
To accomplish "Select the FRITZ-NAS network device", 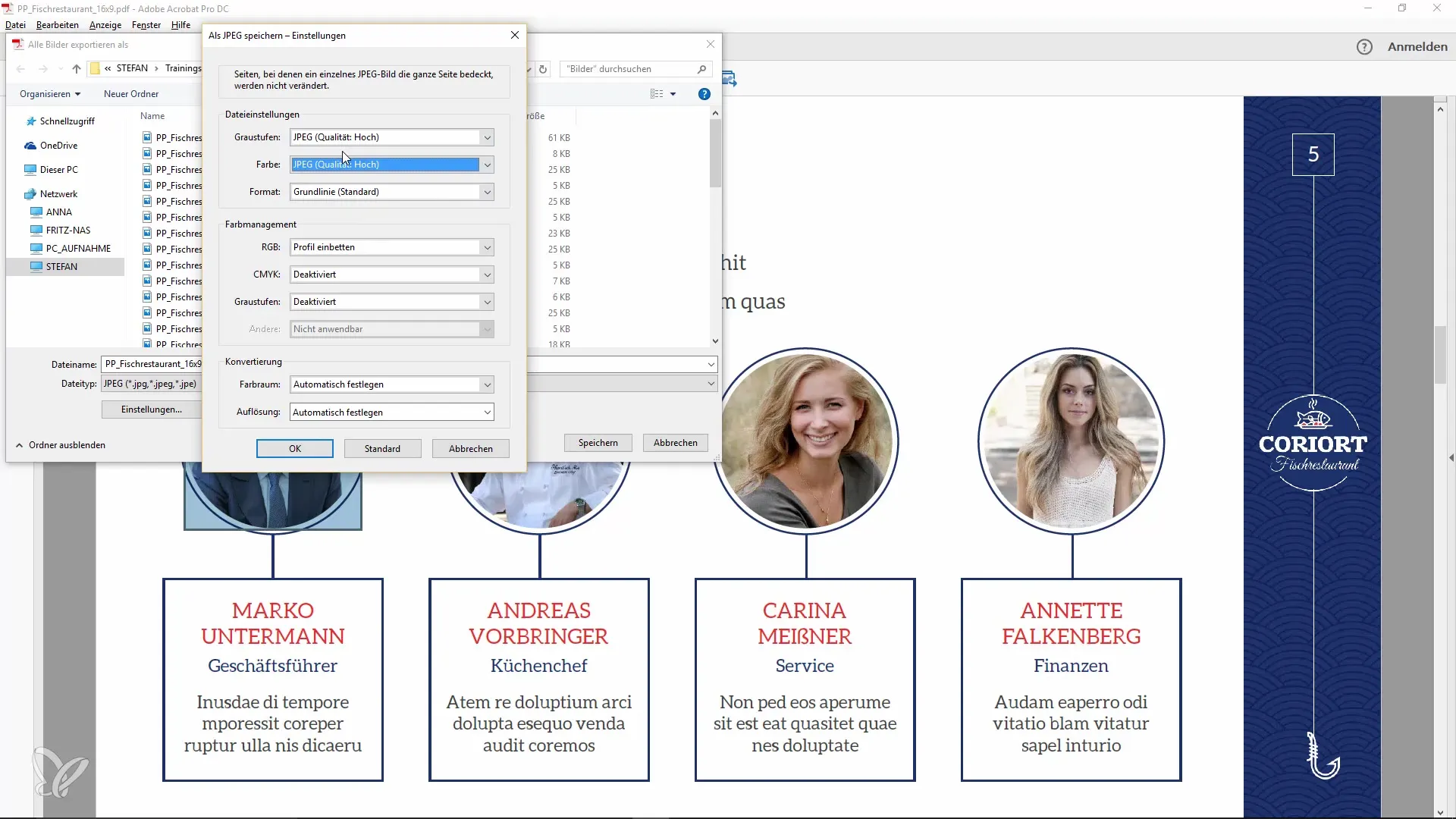I will 61,231.
